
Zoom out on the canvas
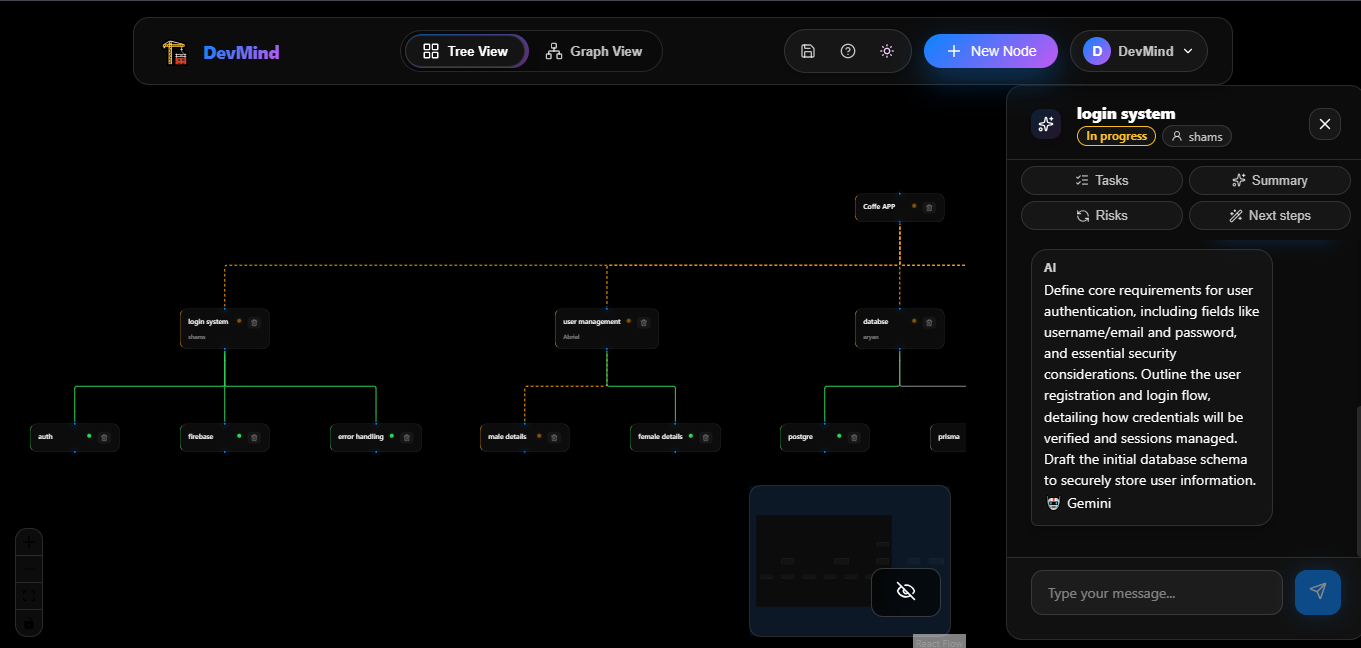coord(29,568)
